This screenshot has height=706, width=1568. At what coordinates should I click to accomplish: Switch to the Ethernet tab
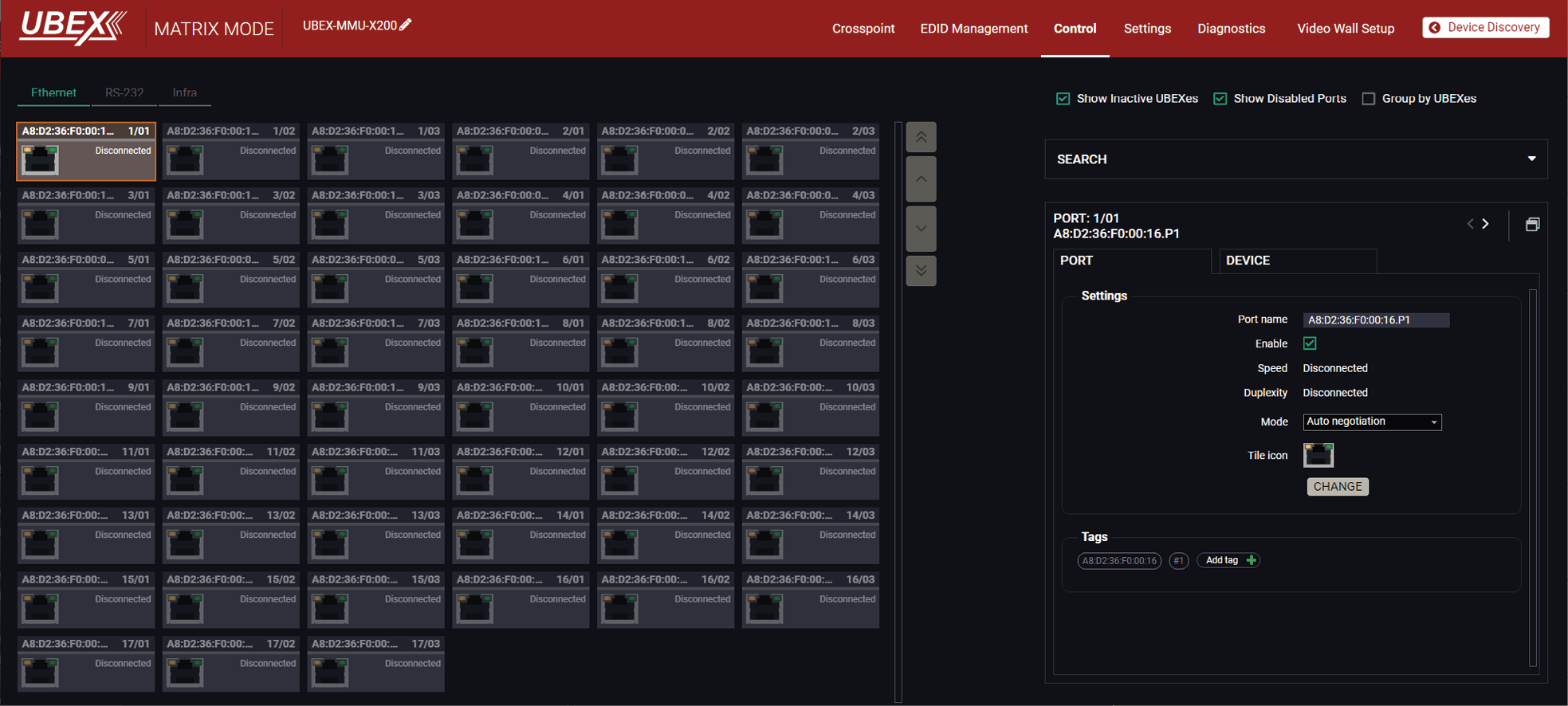[x=53, y=92]
